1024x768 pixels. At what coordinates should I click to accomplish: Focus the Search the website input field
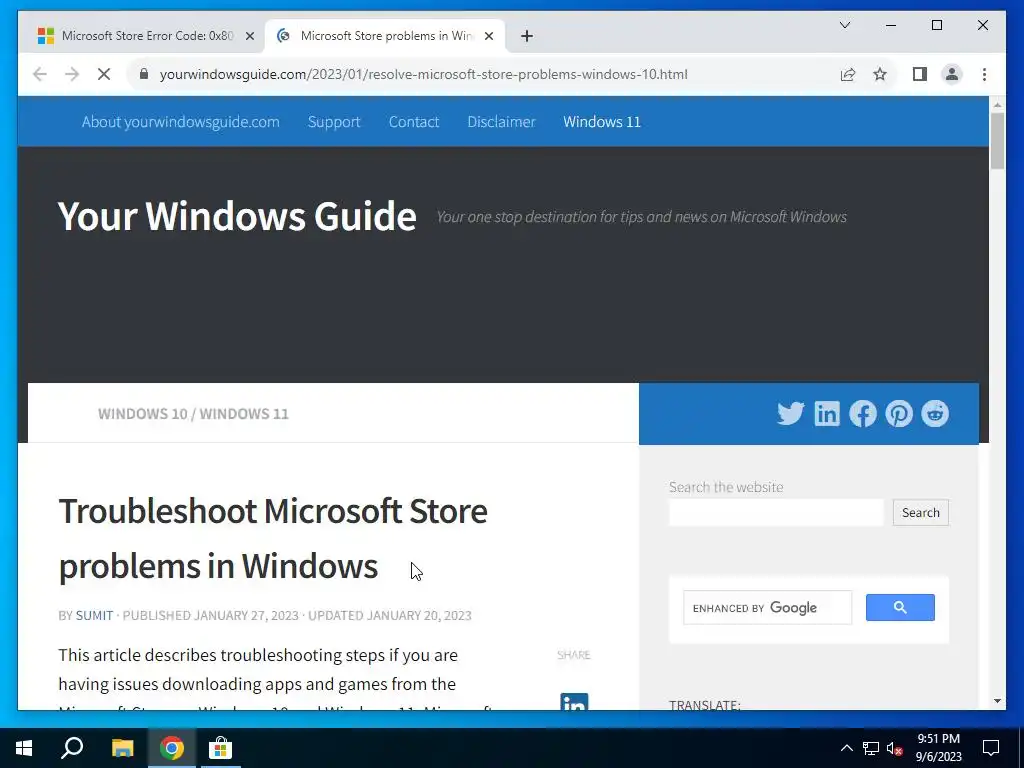[776, 513]
